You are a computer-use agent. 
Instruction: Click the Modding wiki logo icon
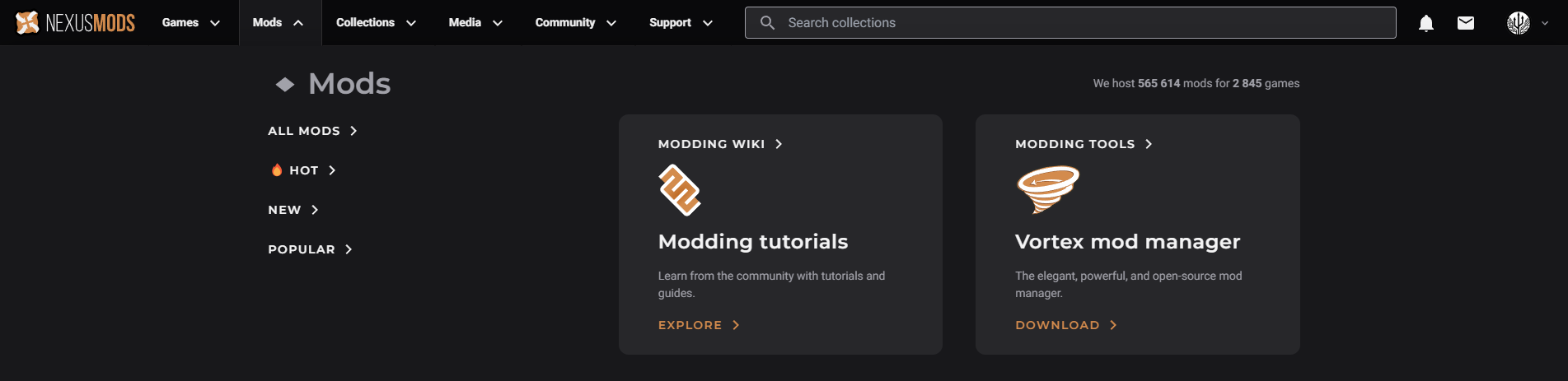(680, 190)
